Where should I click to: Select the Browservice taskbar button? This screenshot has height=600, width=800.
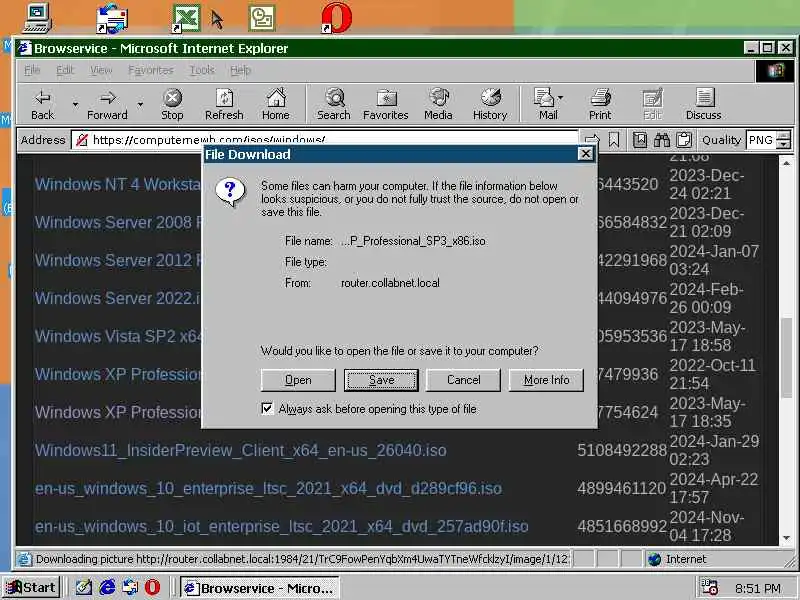pos(260,588)
